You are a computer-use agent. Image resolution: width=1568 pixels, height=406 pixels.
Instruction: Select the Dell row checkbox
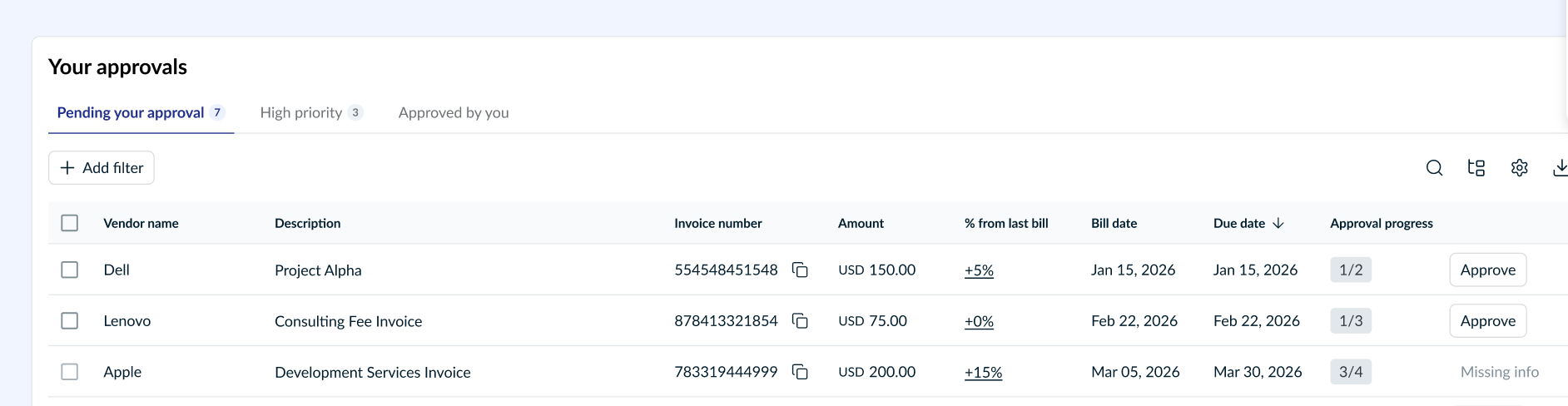(x=70, y=270)
